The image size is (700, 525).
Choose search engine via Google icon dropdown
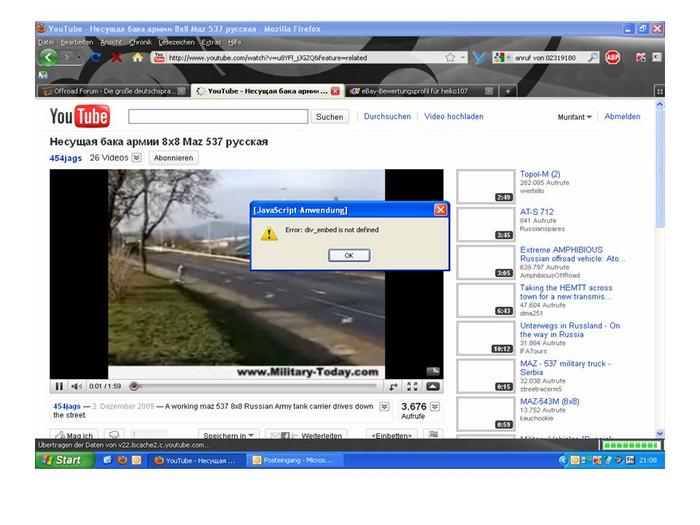[x=502, y=58]
